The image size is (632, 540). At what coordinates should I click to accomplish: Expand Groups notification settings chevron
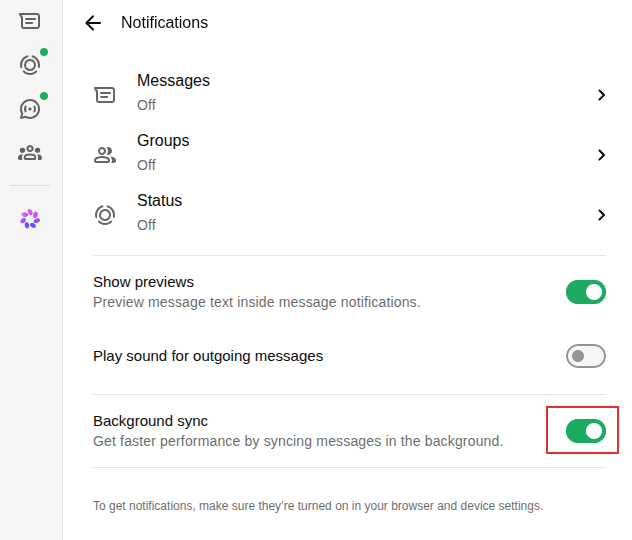(601, 155)
